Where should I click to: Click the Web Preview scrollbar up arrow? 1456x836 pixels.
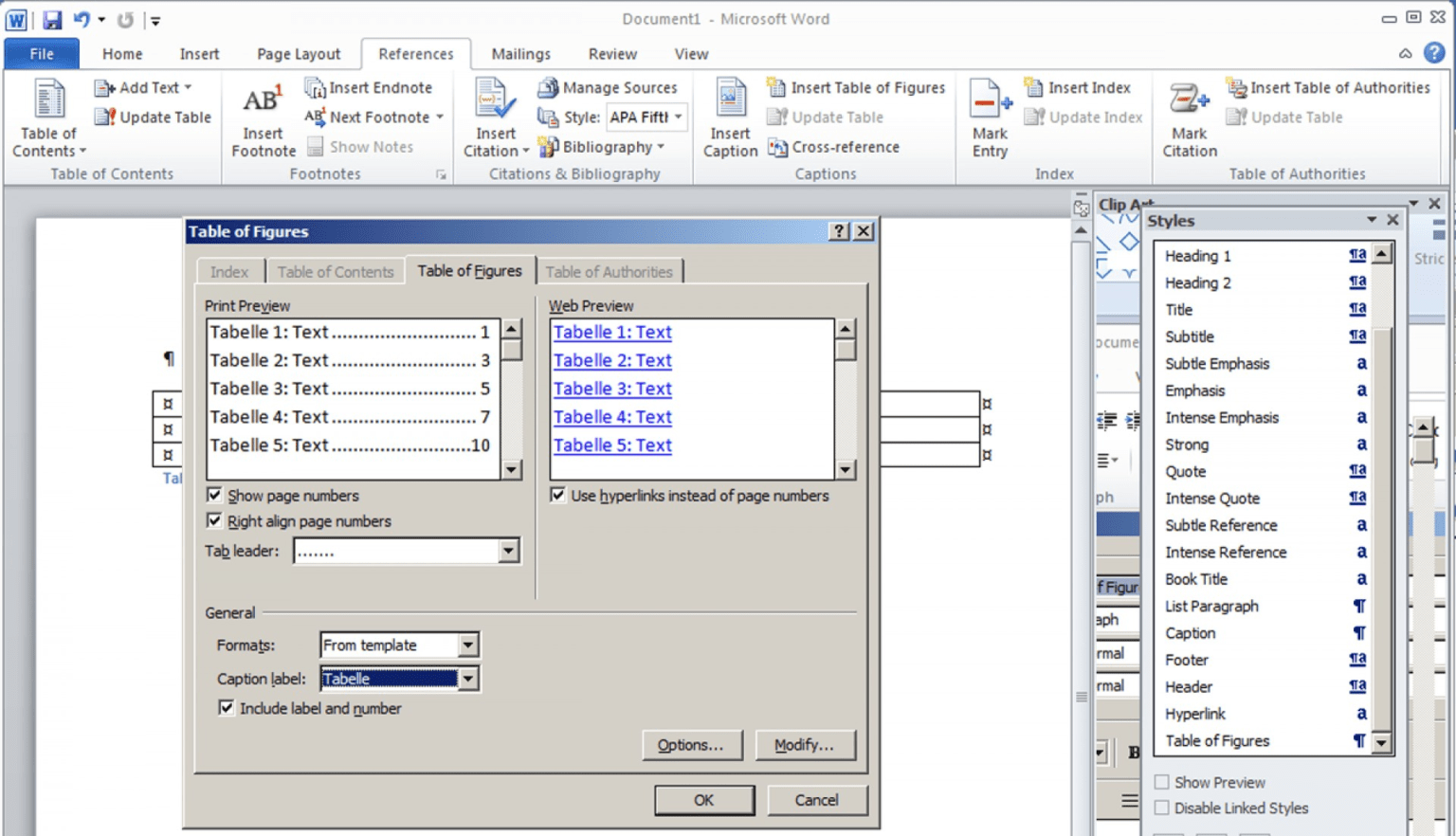[x=845, y=329]
